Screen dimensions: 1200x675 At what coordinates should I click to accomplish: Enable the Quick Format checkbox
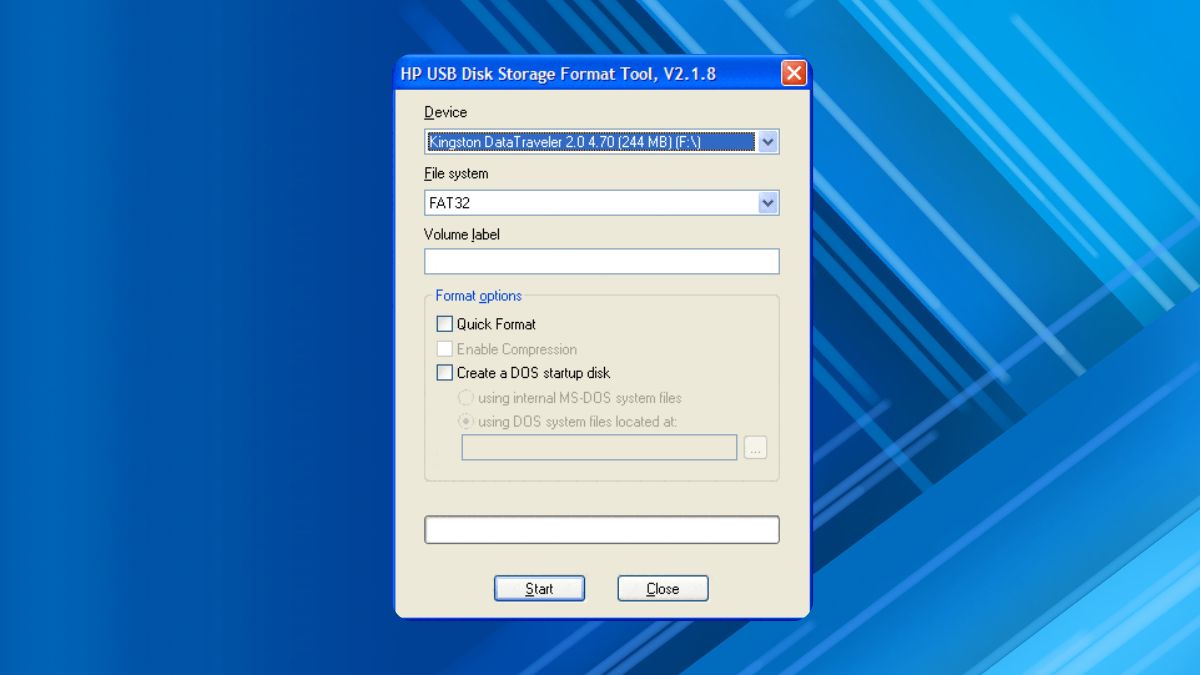click(445, 324)
